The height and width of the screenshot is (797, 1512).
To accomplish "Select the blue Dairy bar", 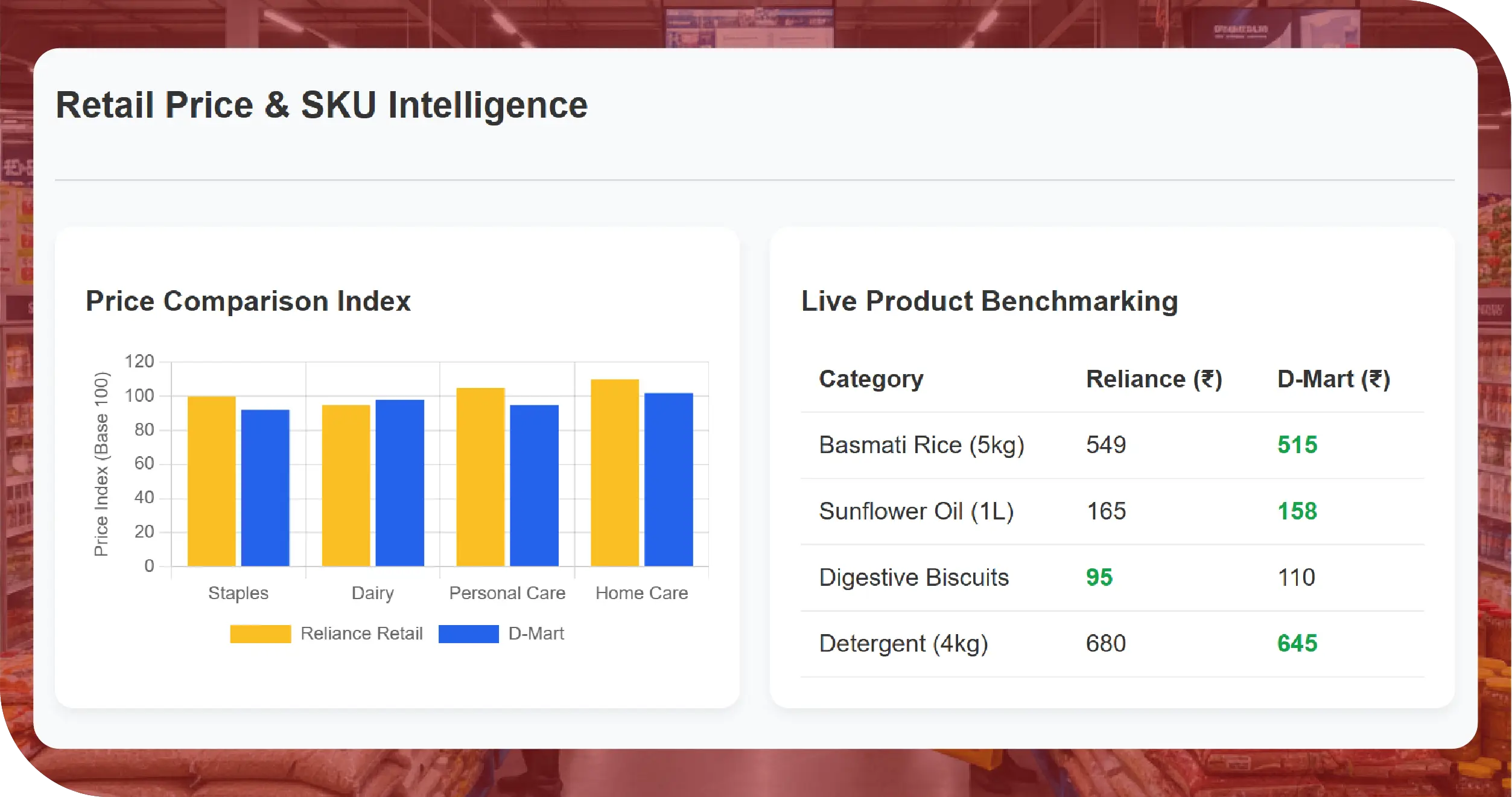I will 399,483.
